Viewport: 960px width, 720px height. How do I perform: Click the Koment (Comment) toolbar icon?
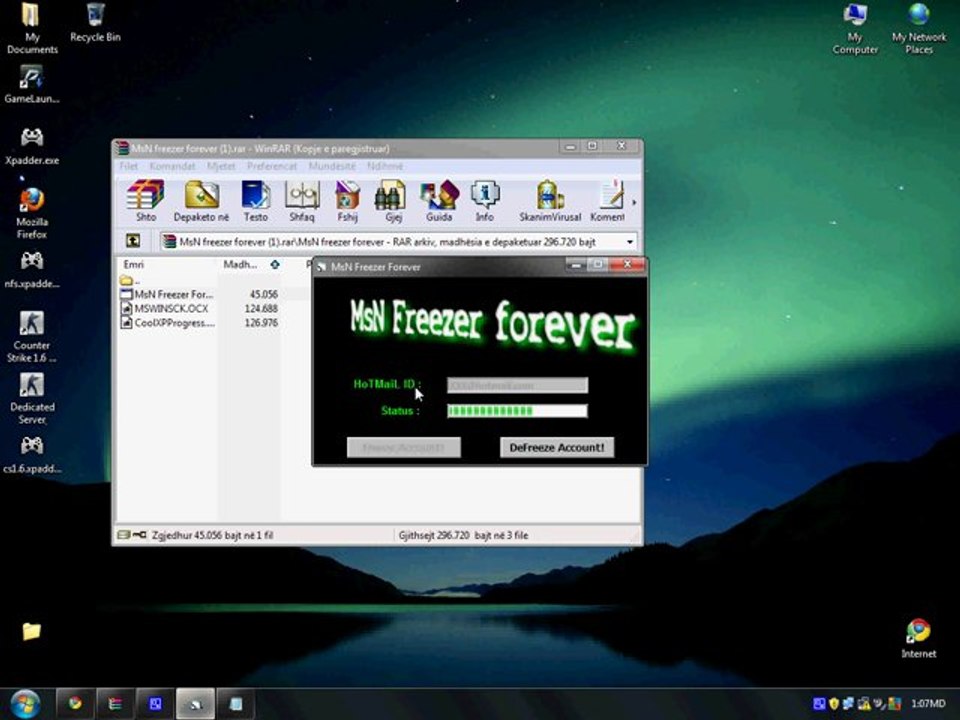click(607, 201)
